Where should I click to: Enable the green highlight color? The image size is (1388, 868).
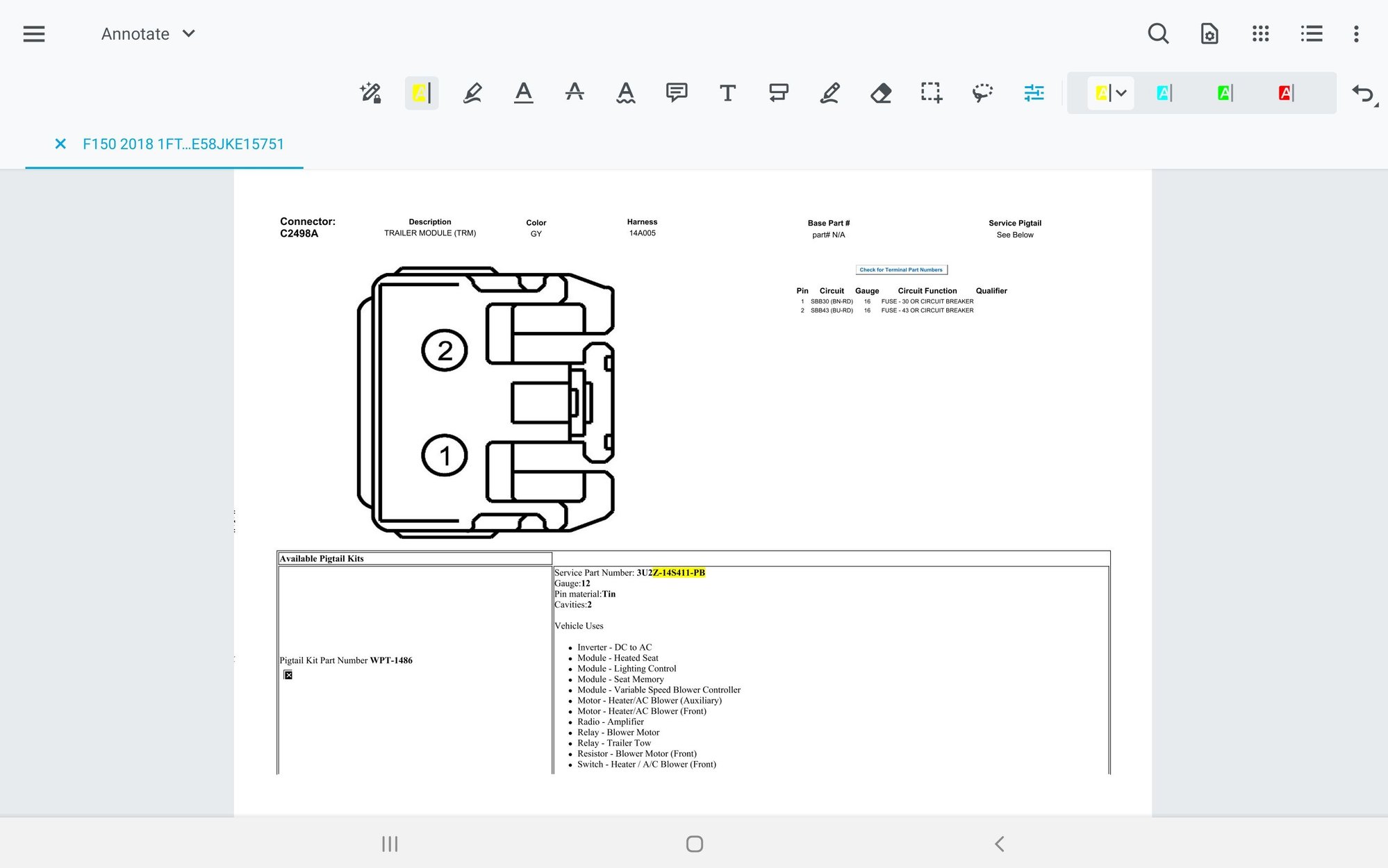1223,92
